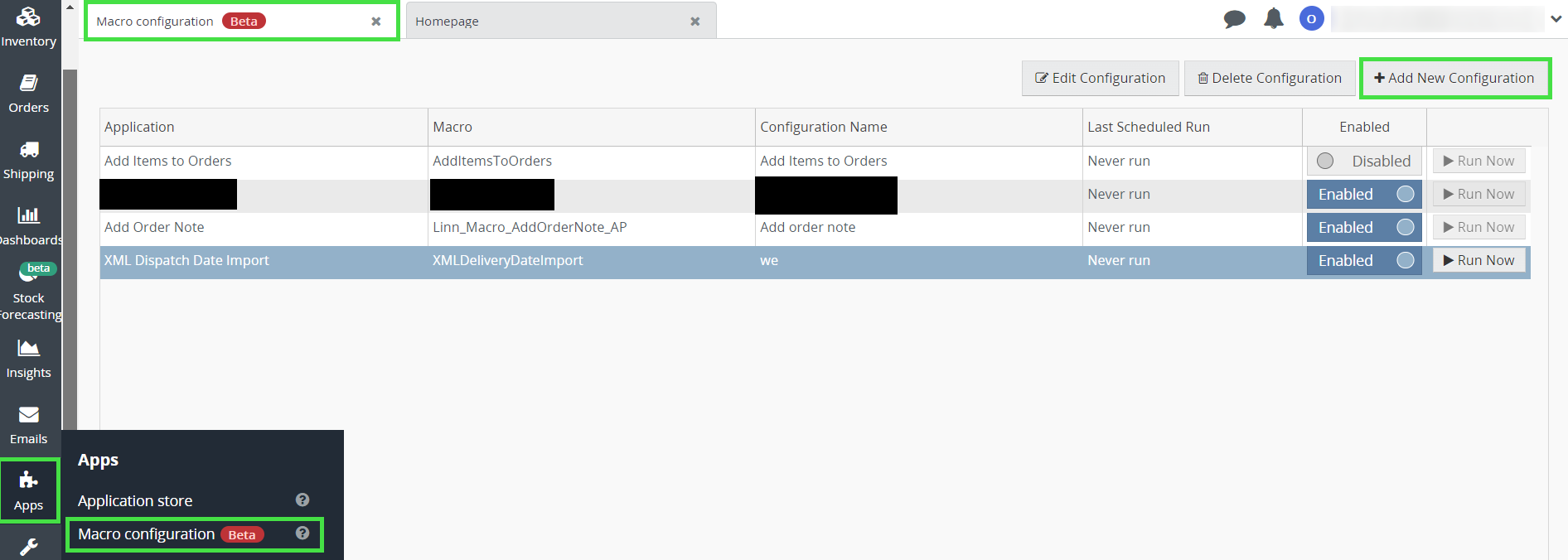Expand the account dropdown chevron
The width and height of the screenshot is (1568, 560).
tap(1556, 19)
